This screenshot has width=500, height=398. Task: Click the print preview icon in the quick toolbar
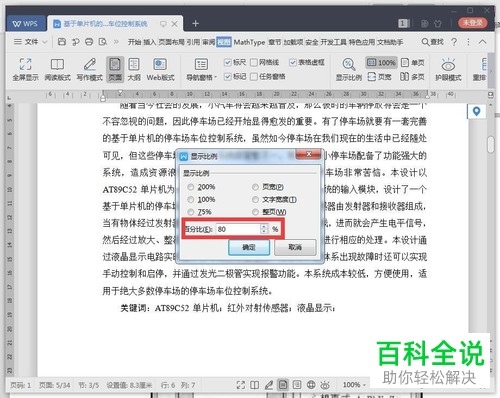103,42
